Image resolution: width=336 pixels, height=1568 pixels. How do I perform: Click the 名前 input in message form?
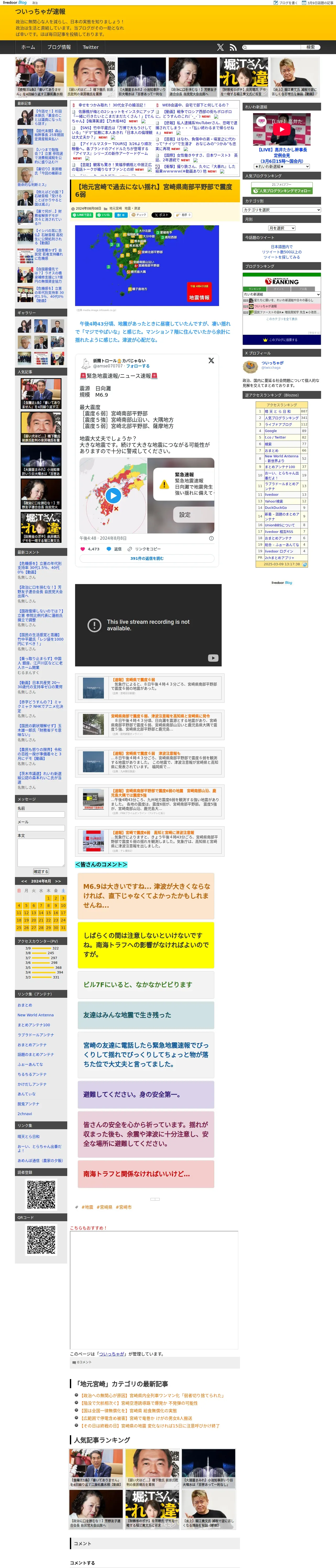pos(41,814)
